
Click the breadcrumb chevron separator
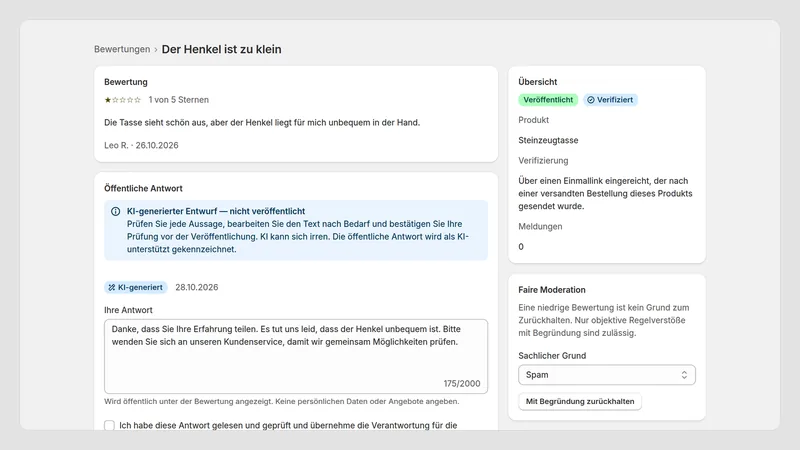[156, 50]
